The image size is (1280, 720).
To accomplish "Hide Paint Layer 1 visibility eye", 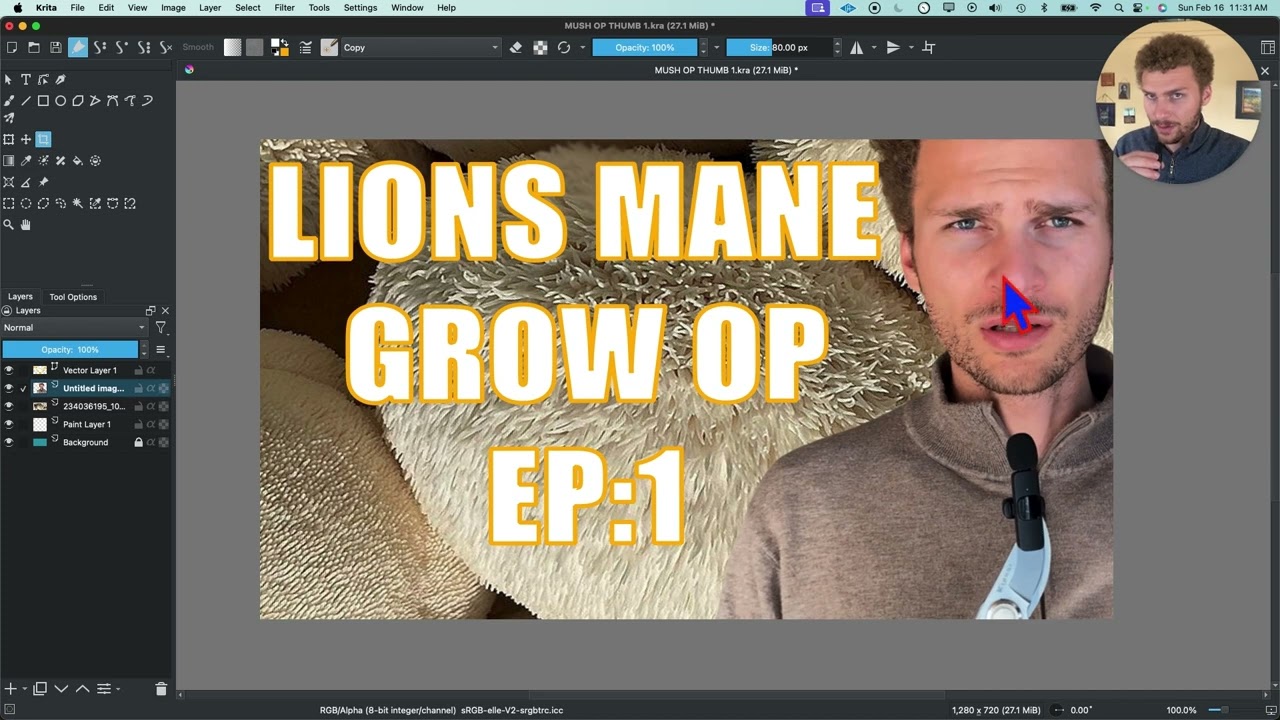I will (9, 424).
